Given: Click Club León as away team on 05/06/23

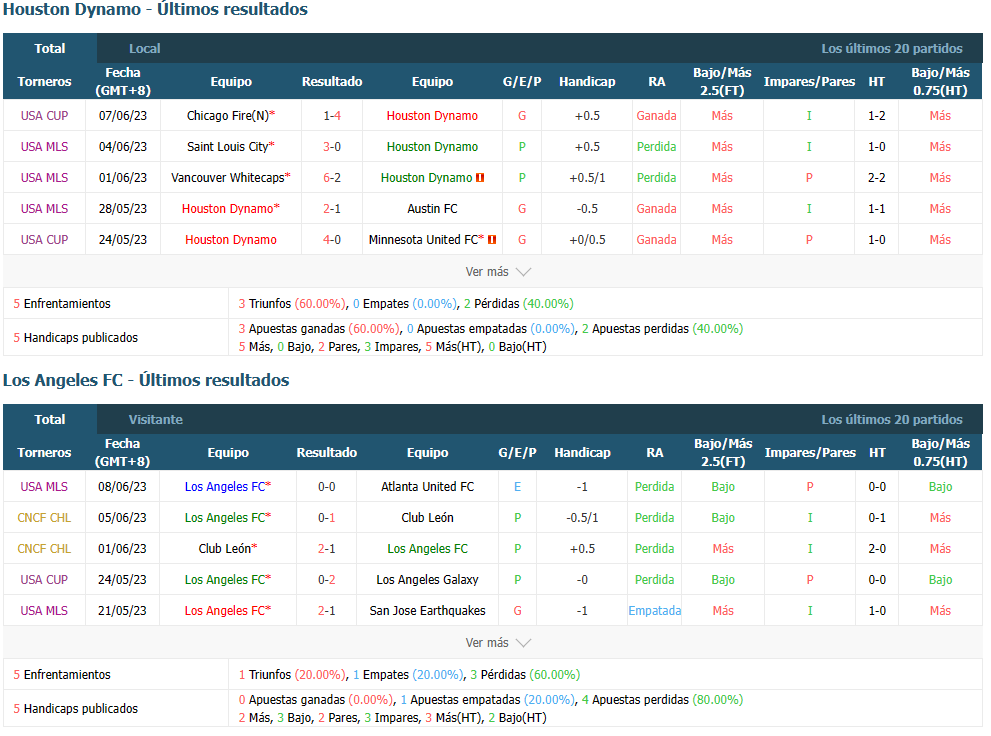Looking at the screenshot, I should point(427,517).
